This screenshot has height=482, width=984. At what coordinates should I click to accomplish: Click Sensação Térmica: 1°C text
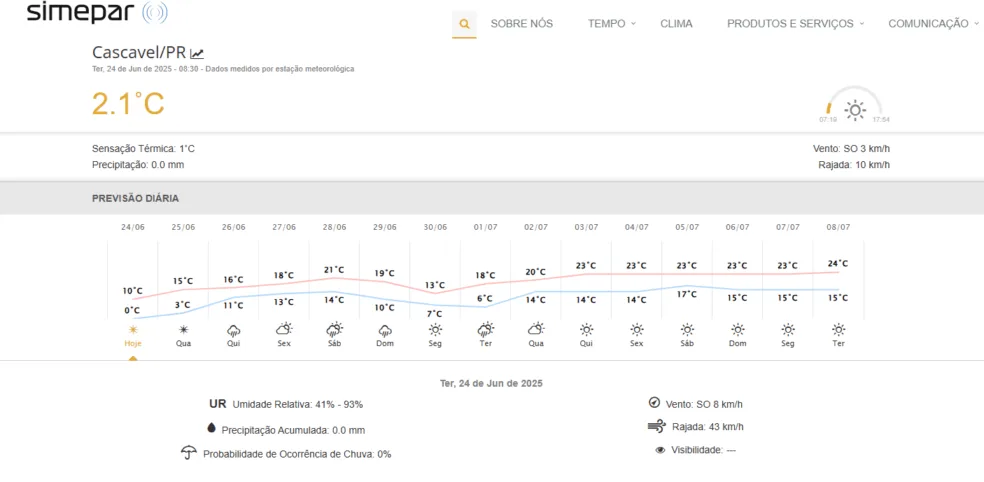144,149
